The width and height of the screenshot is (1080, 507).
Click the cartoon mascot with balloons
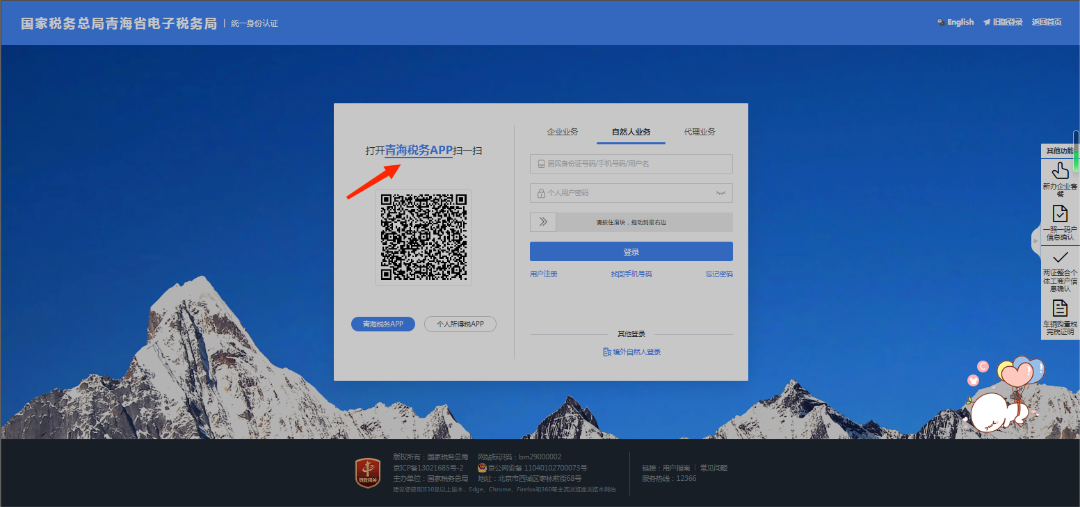coord(1007,395)
